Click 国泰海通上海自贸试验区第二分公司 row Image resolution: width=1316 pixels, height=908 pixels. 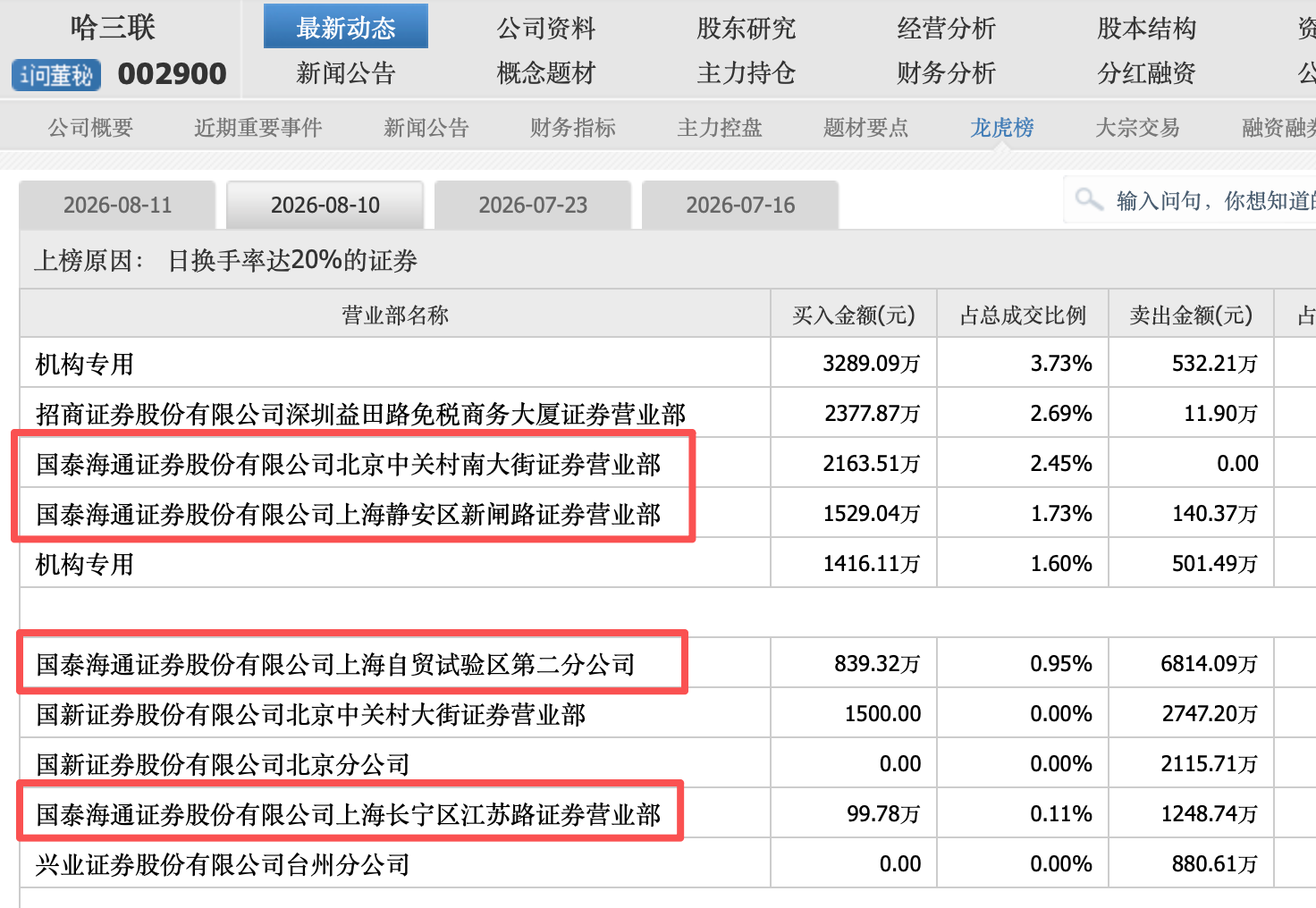click(335, 664)
